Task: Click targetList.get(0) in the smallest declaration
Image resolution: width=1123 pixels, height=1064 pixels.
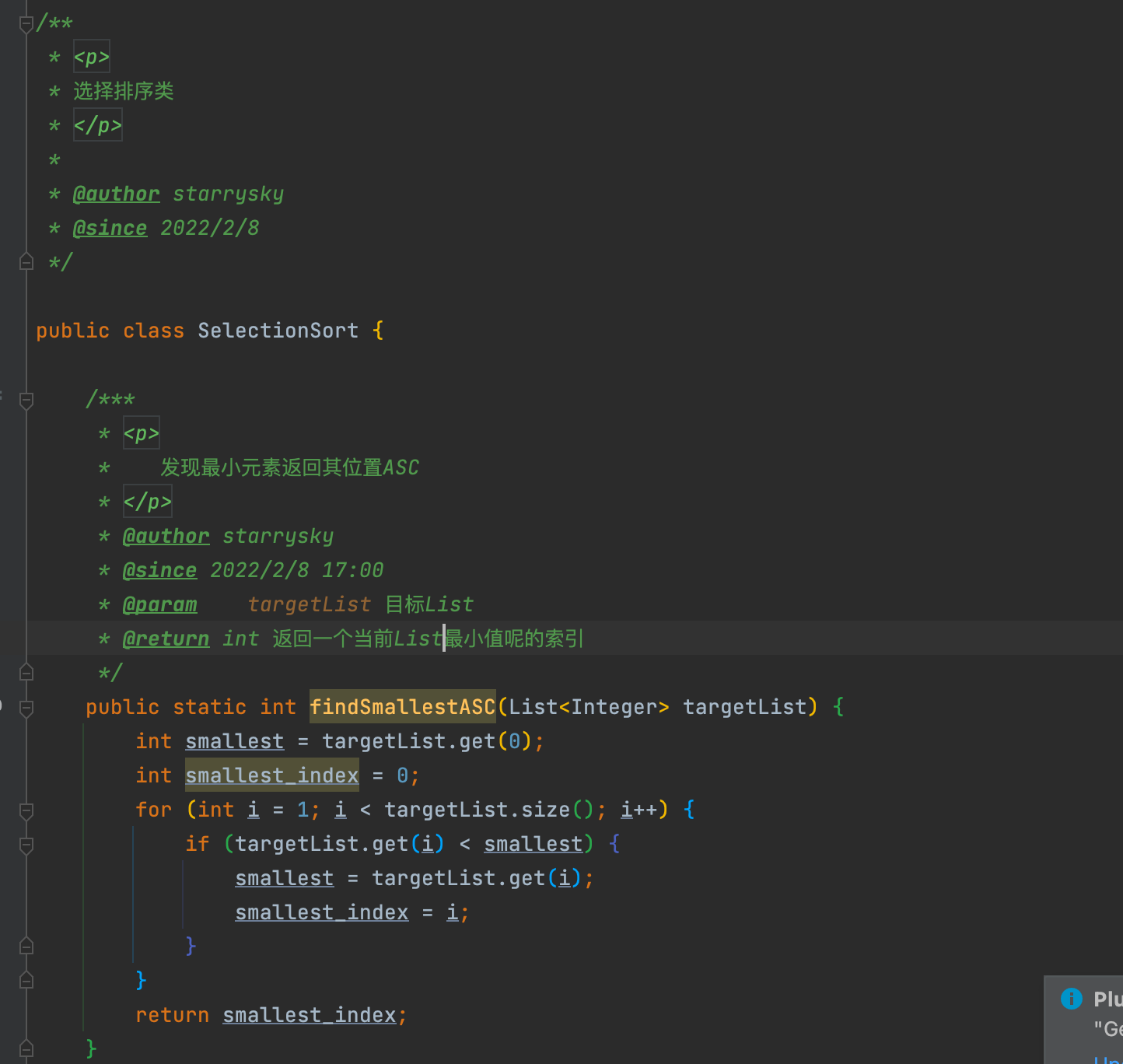Action: tap(427, 741)
